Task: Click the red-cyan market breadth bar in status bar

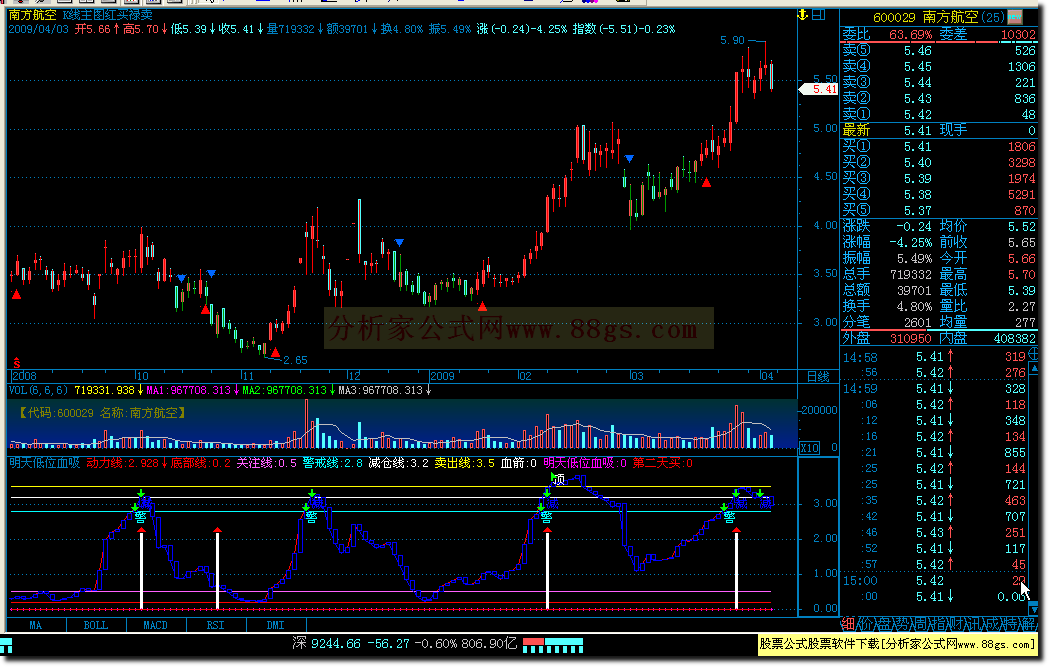Action: 552,645
